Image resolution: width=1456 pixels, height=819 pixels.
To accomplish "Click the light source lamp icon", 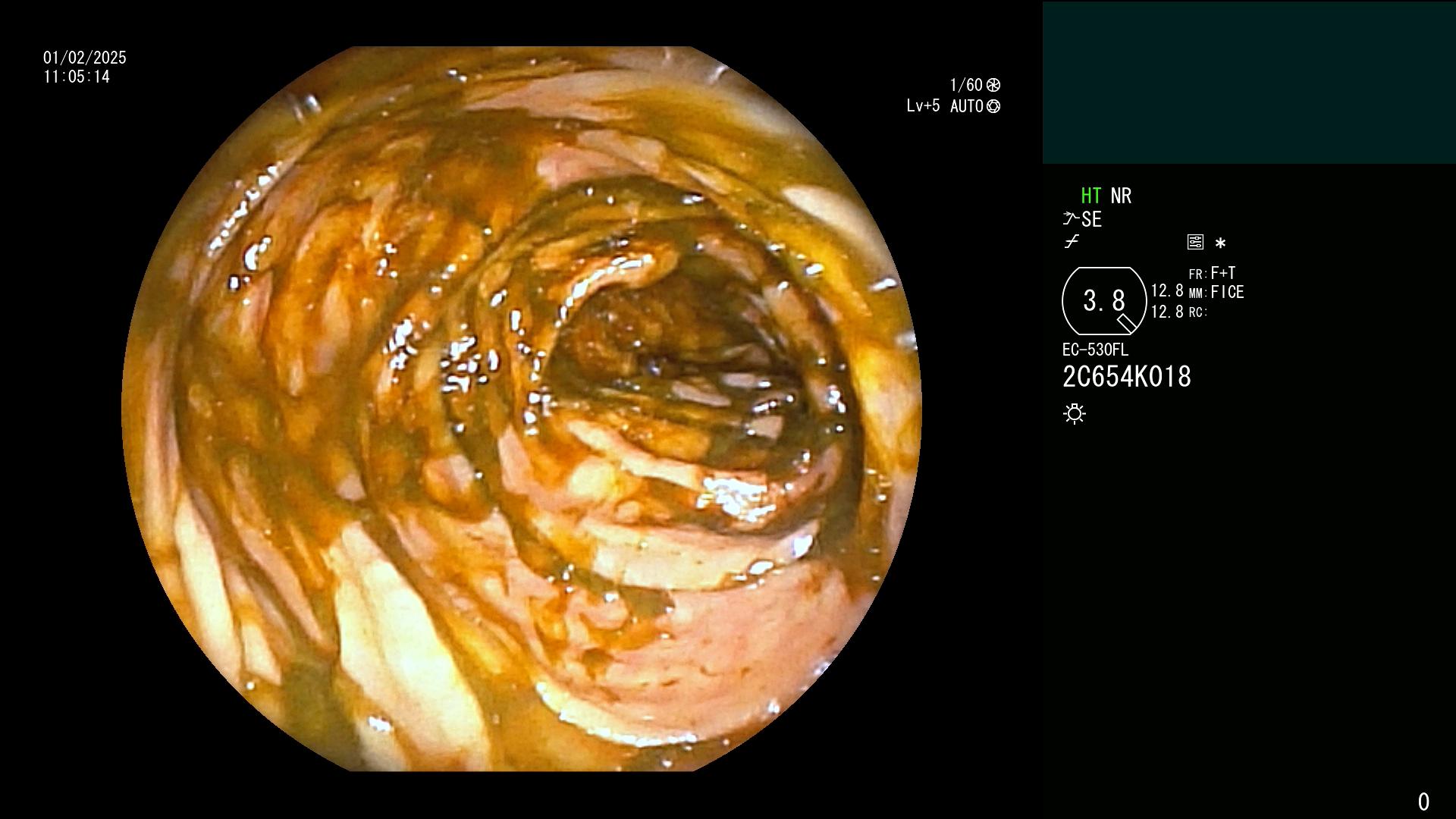I will (1075, 413).
